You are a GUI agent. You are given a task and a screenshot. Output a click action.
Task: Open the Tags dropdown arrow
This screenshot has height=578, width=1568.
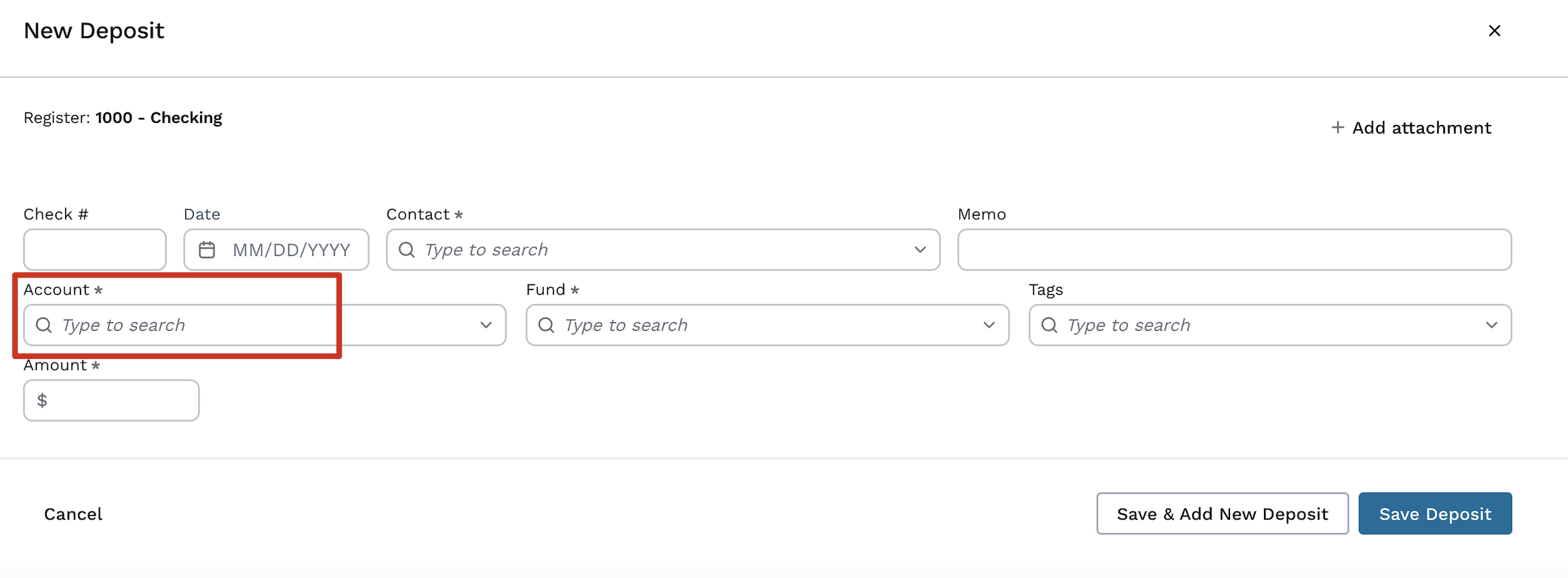coord(1491,325)
